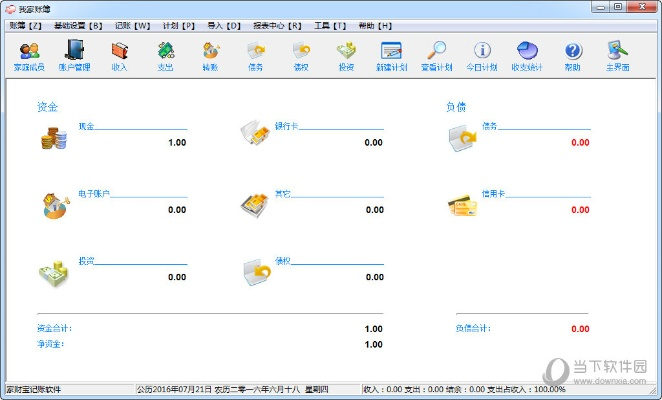Open 收支统计 pie chart toolbar icon

(527, 56)
